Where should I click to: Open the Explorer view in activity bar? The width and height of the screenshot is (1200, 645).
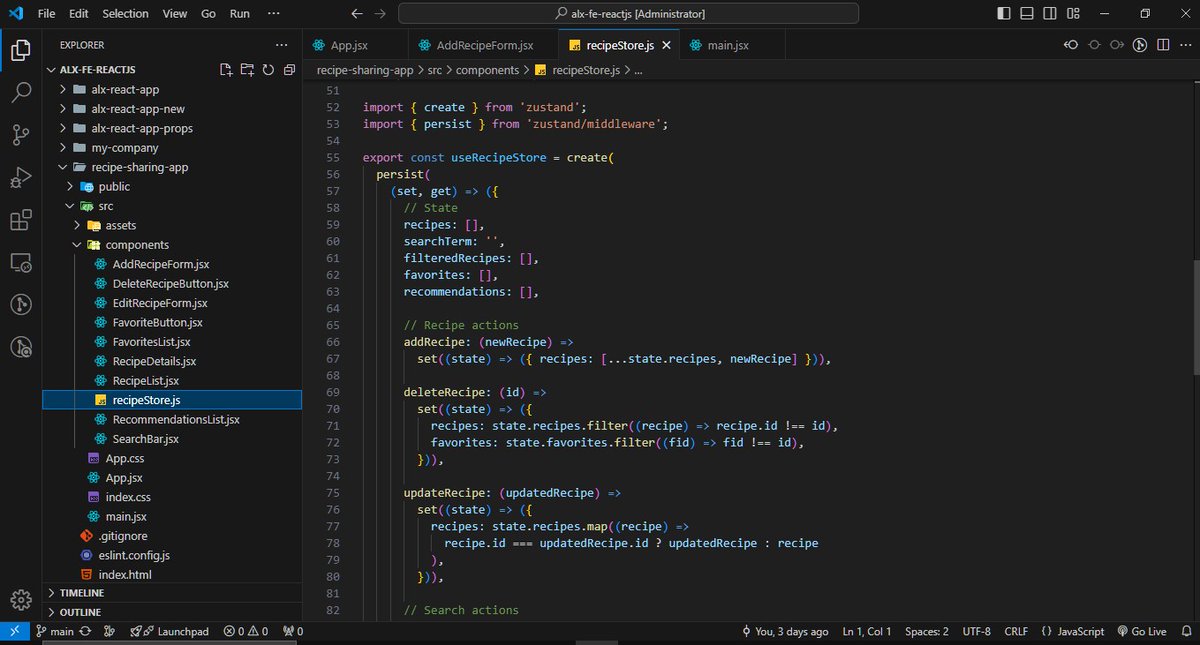pos(21,49)
